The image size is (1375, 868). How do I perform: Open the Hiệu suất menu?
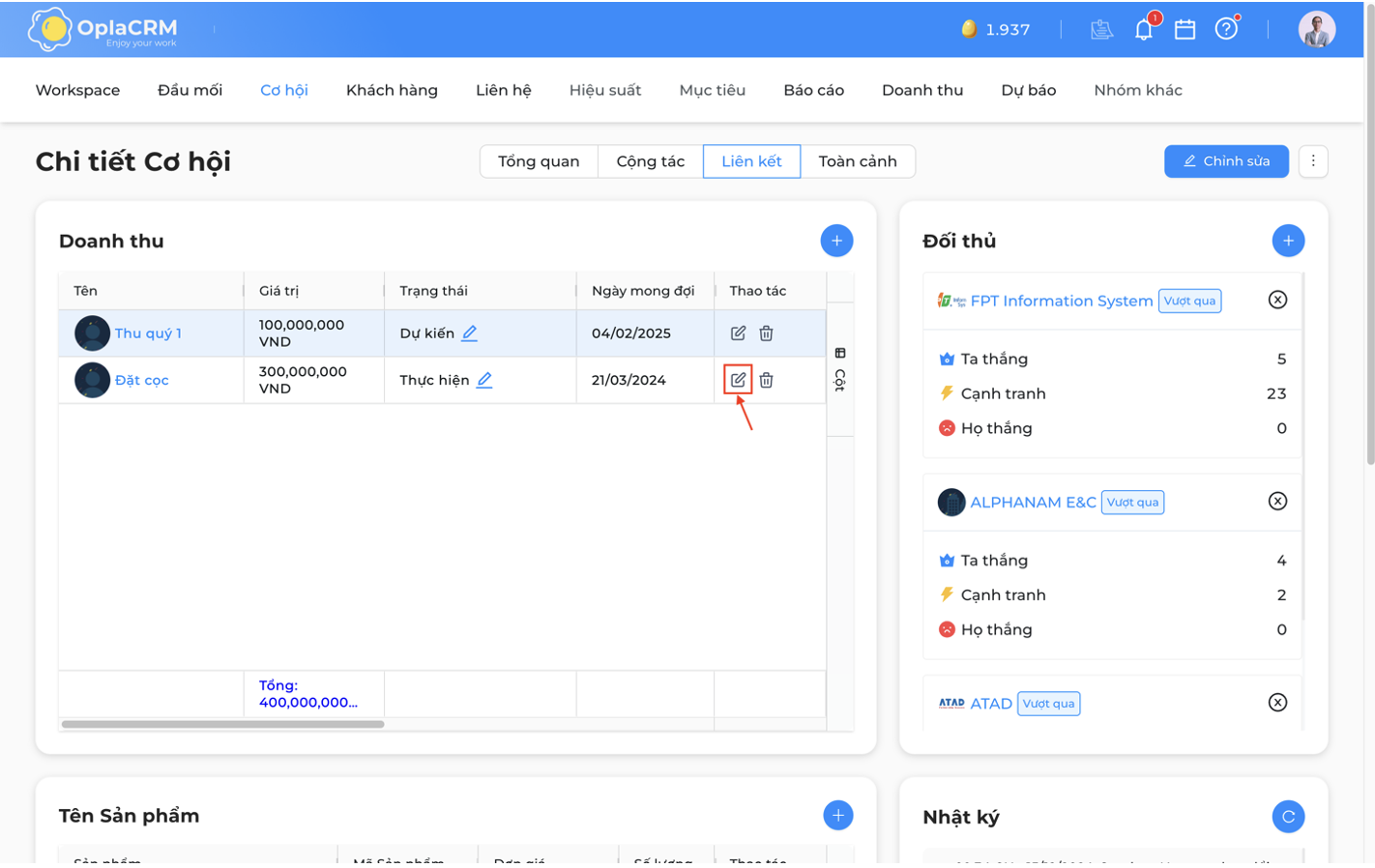pyautogui.click(x=605, y=90)
